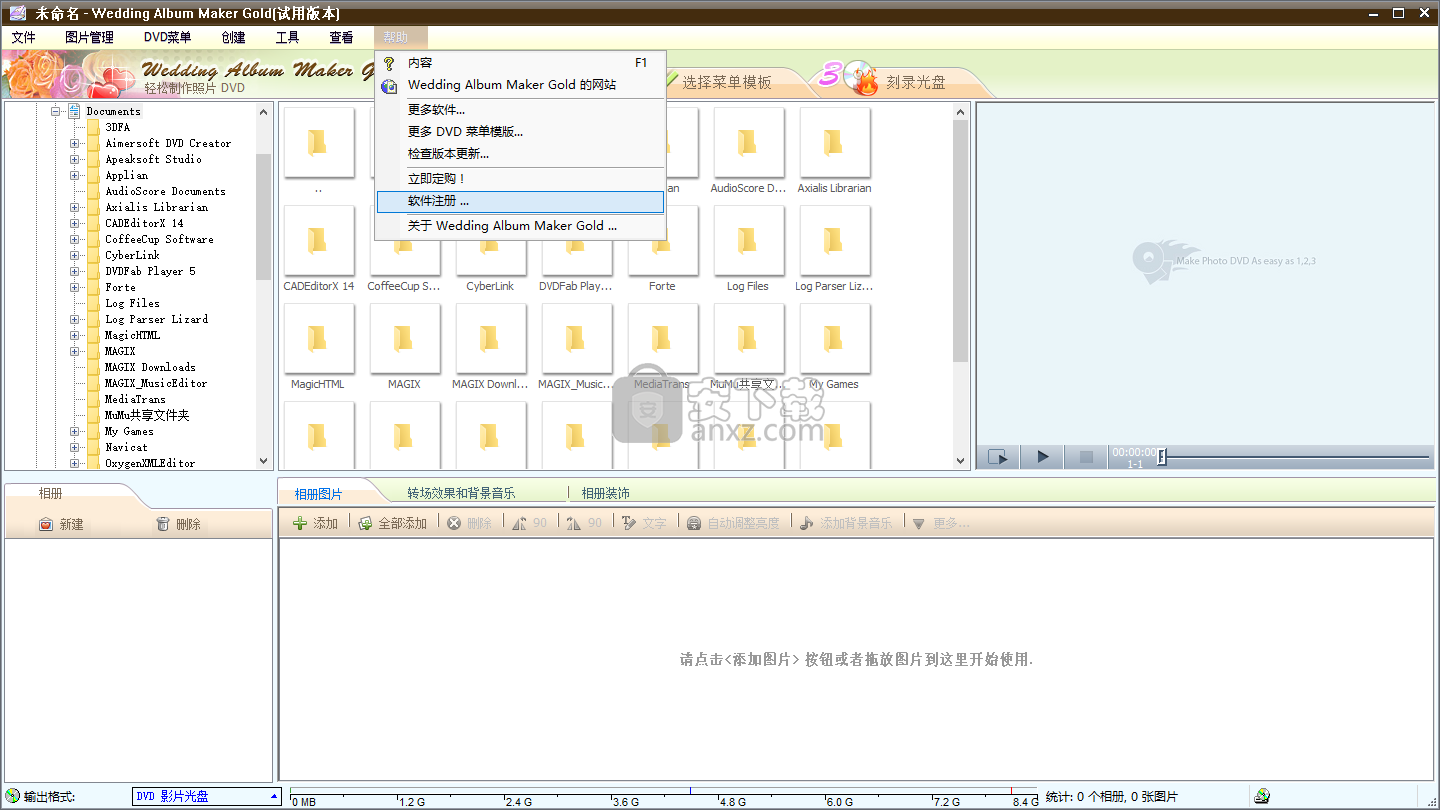Click the 相册 panel tab
Viewport: 1440px width, 810px height.
51,493
